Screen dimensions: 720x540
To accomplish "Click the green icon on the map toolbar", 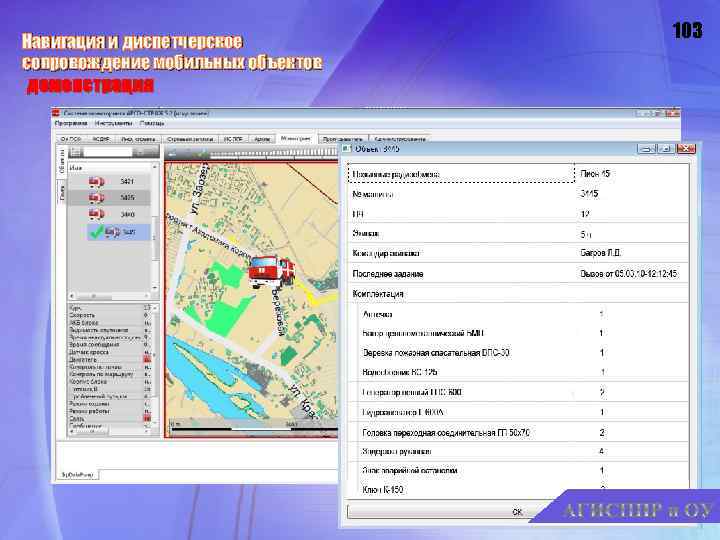I will [x=201, y=153].
